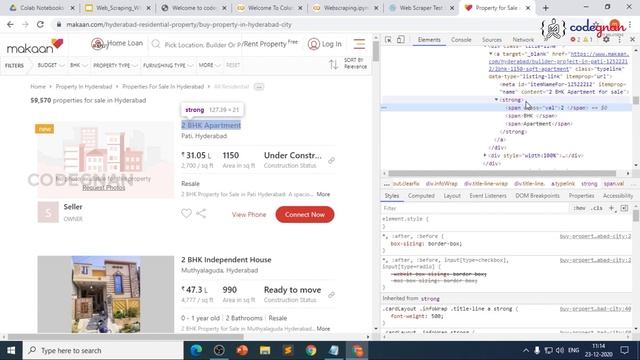Open the Event Listeners tab
The height and width of the screenshot is (360, 640).
pos(488,196)
